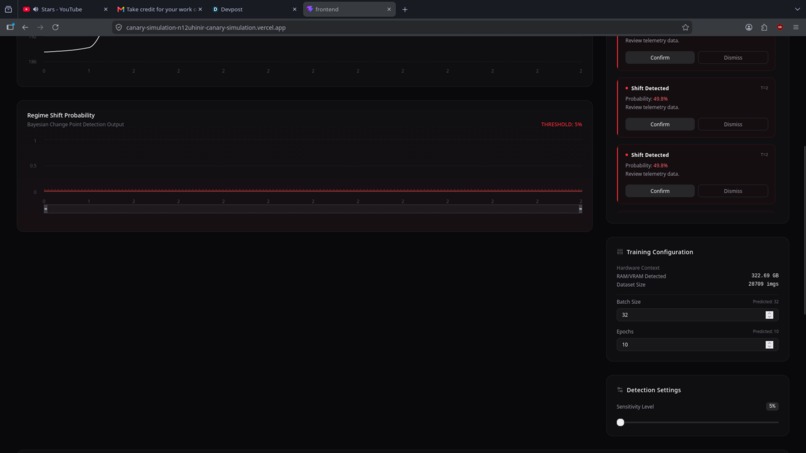Click the Epochs spinner stepper
This screenshot has width=806, height=453.
click(x=769, y=345)
